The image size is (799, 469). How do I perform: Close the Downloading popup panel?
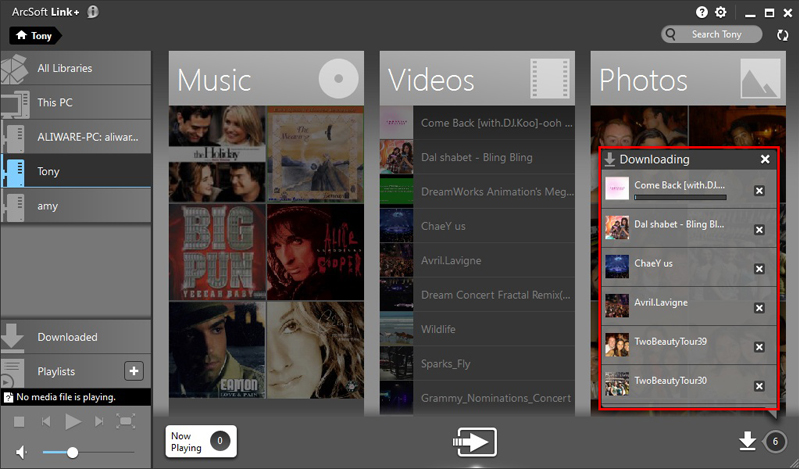(765, 159)
